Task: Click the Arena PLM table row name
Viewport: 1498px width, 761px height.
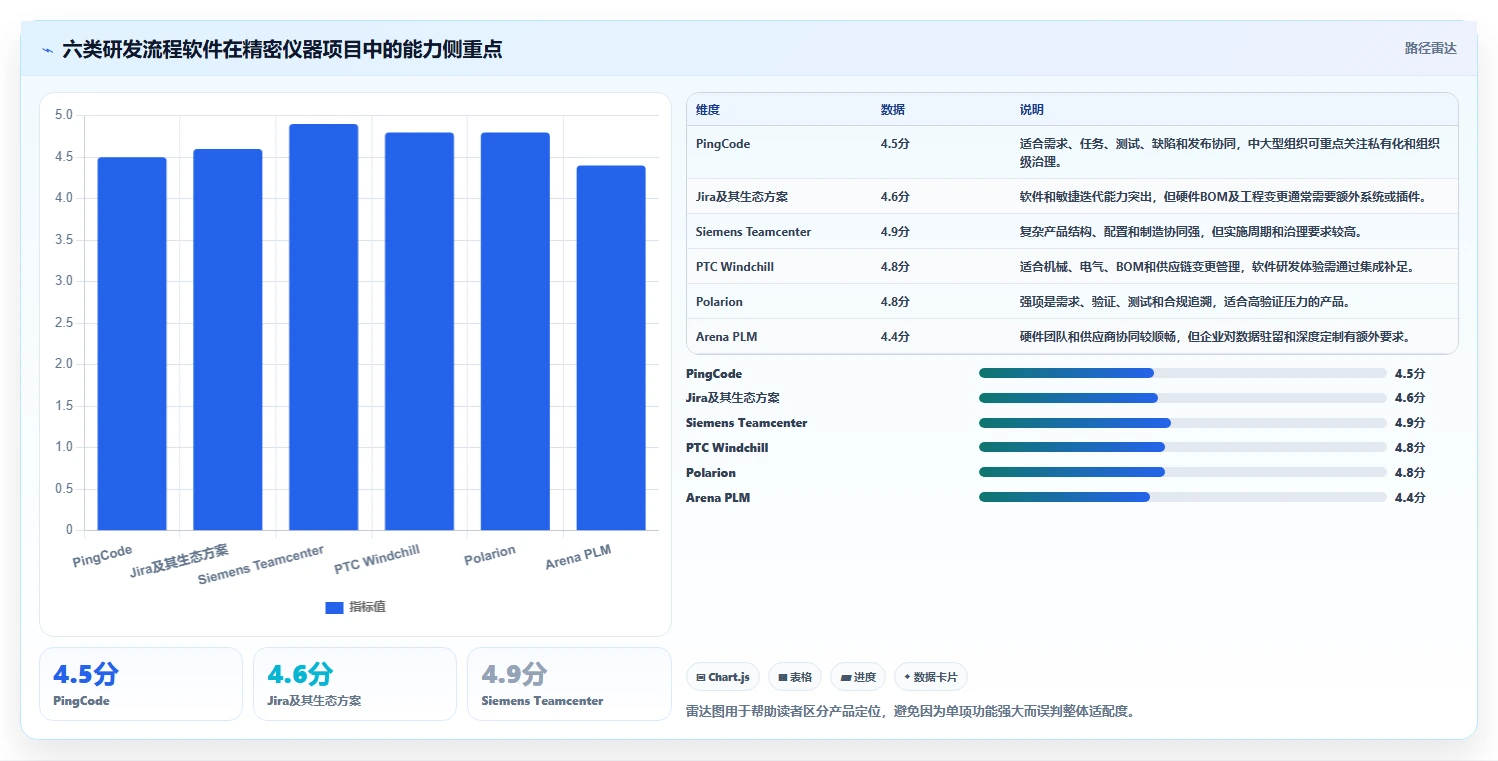Action: pos(726,337)
